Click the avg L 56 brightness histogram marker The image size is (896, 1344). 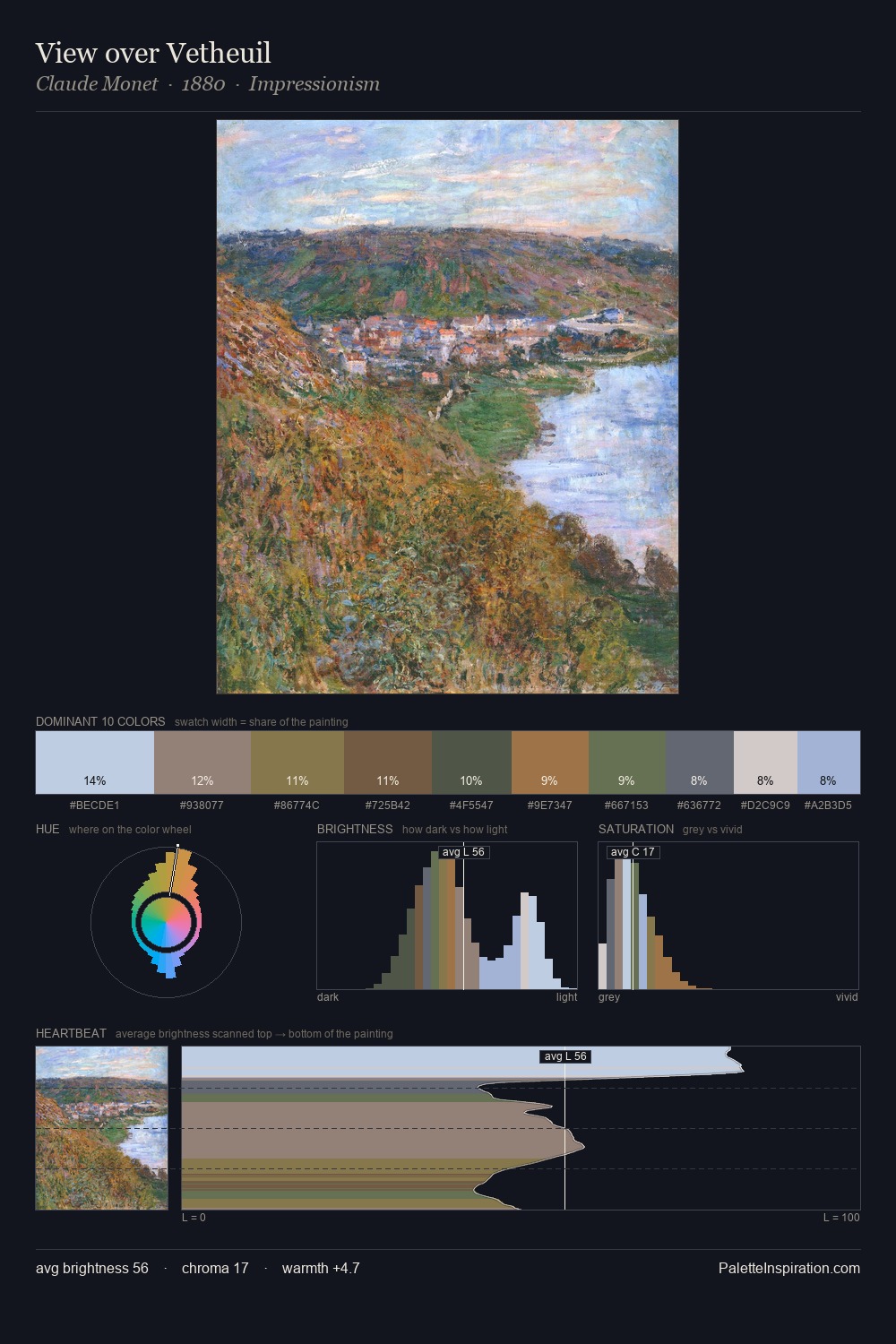[463, 852]
